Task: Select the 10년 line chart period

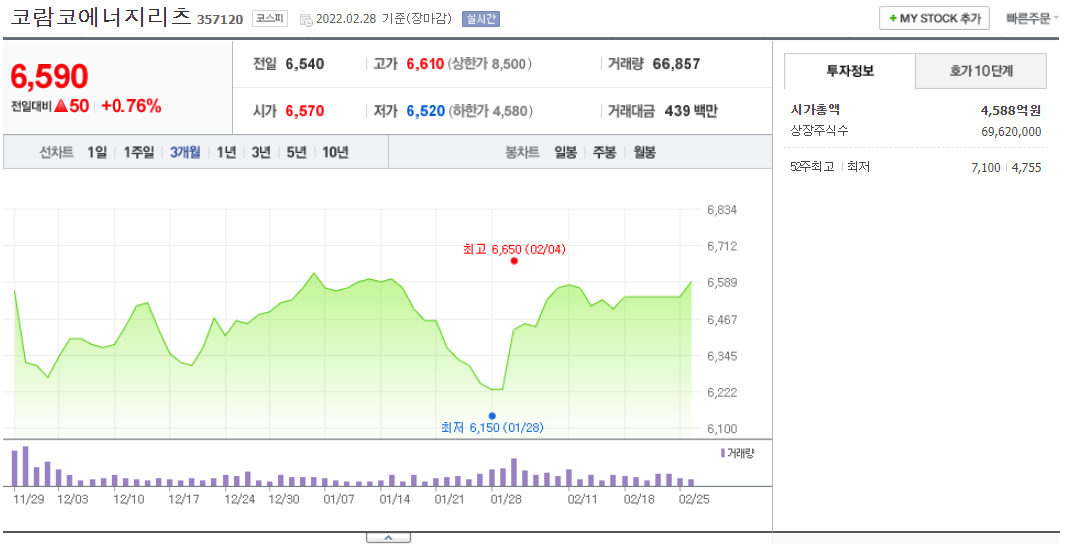Action: [x=335, y=152]
